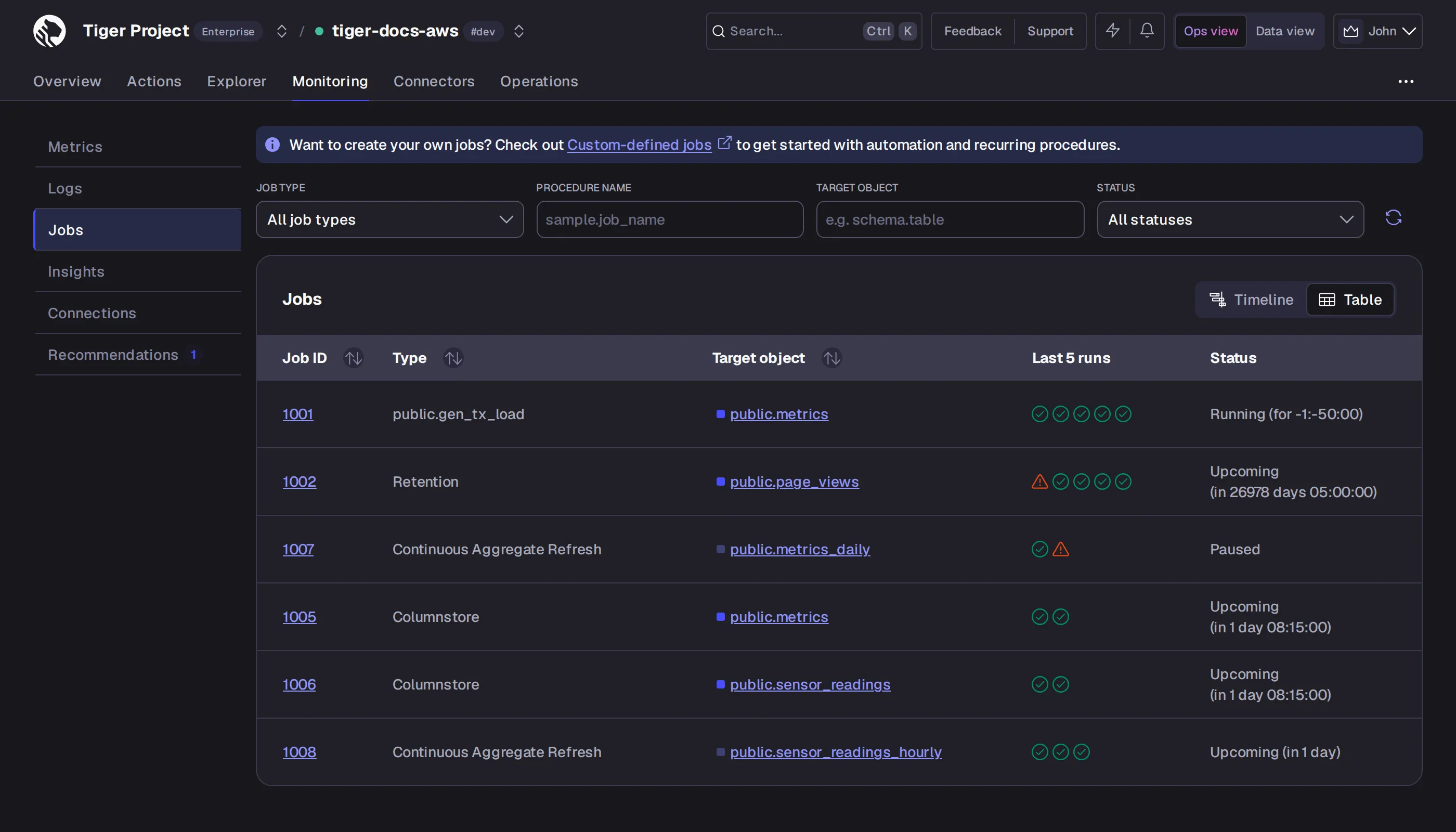This screenshot has width=1456, height=832.
Task: Click the Tiger logo icon
Action: (x=49, y=31)
